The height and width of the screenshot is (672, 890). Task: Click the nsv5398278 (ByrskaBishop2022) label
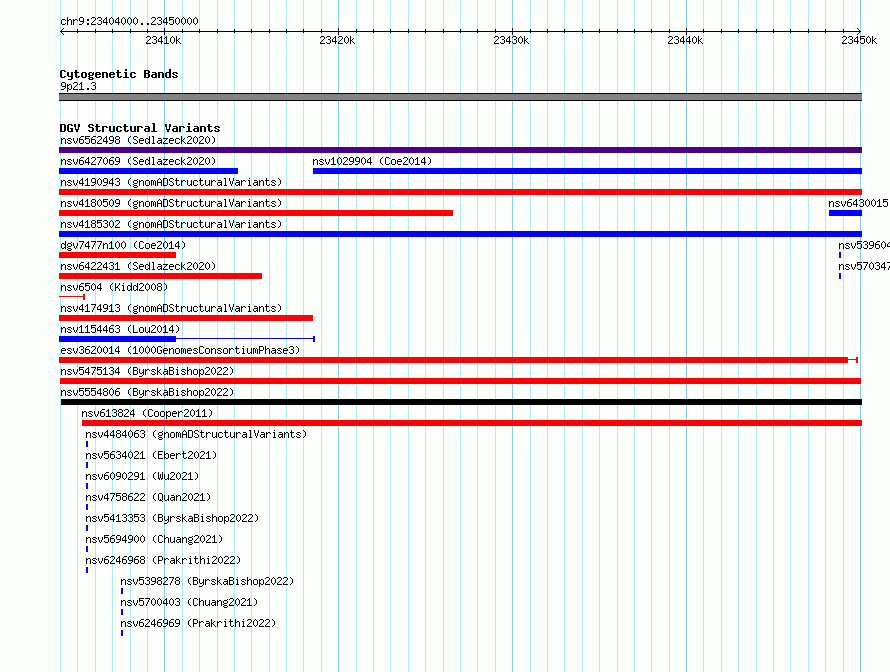click(x=207, y=581)
